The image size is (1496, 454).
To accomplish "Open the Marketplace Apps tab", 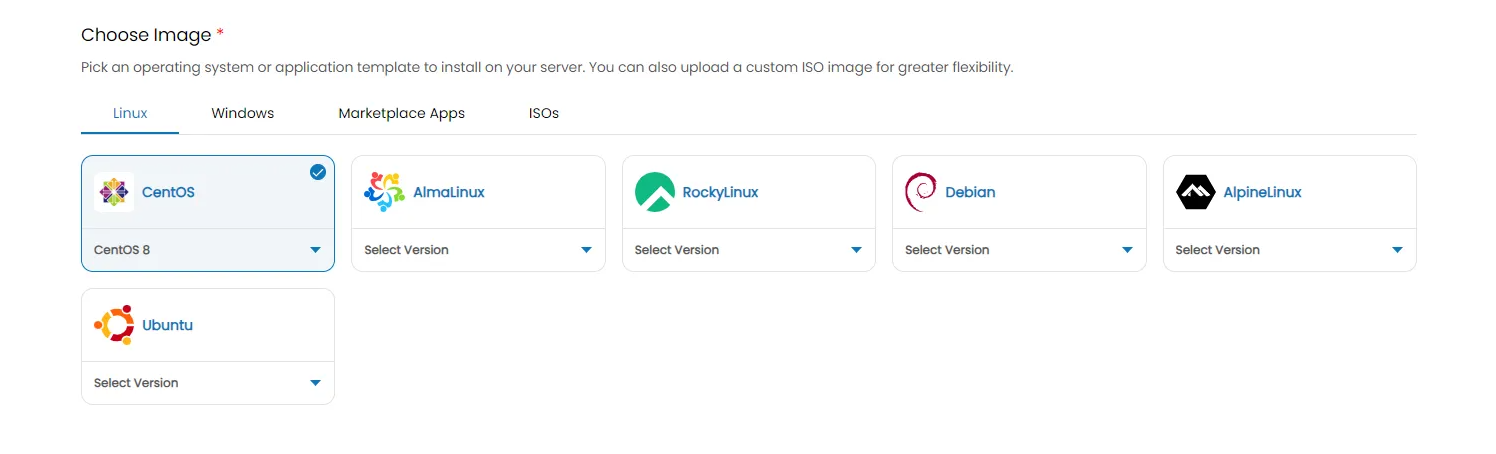I will [x=401, y=113].
